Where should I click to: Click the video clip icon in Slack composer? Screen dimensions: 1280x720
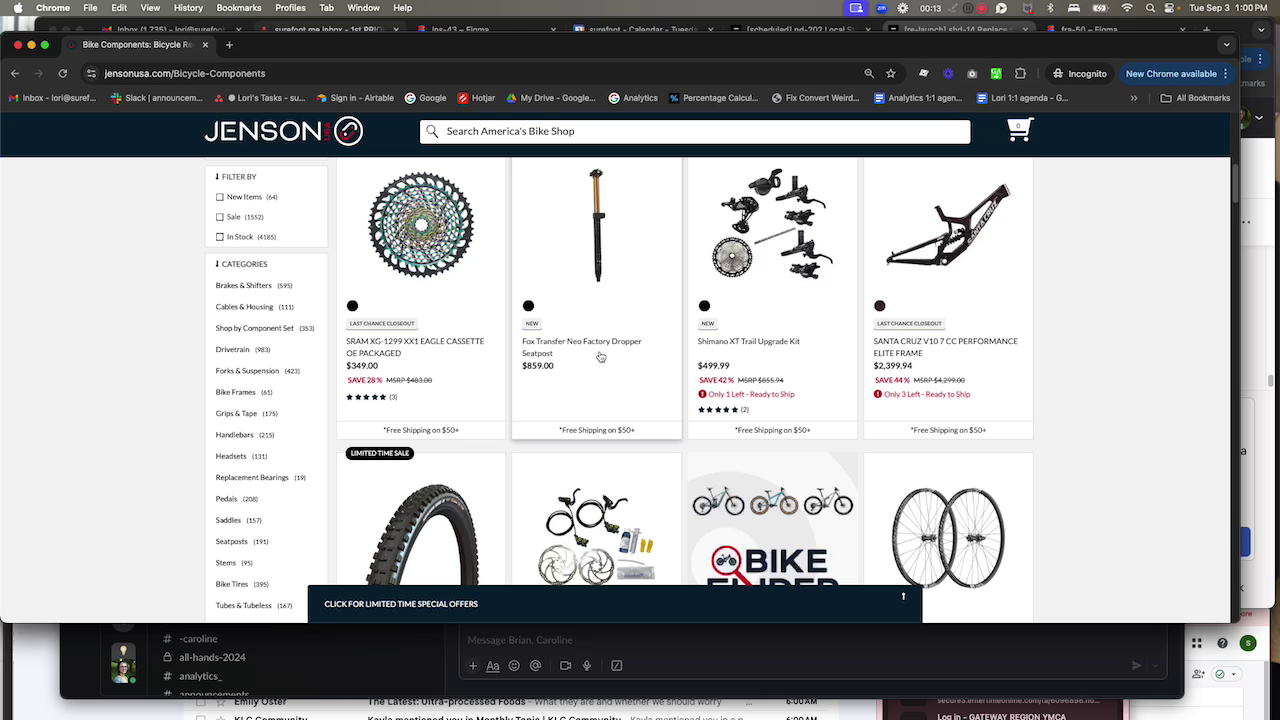click(x=565, y=666)
